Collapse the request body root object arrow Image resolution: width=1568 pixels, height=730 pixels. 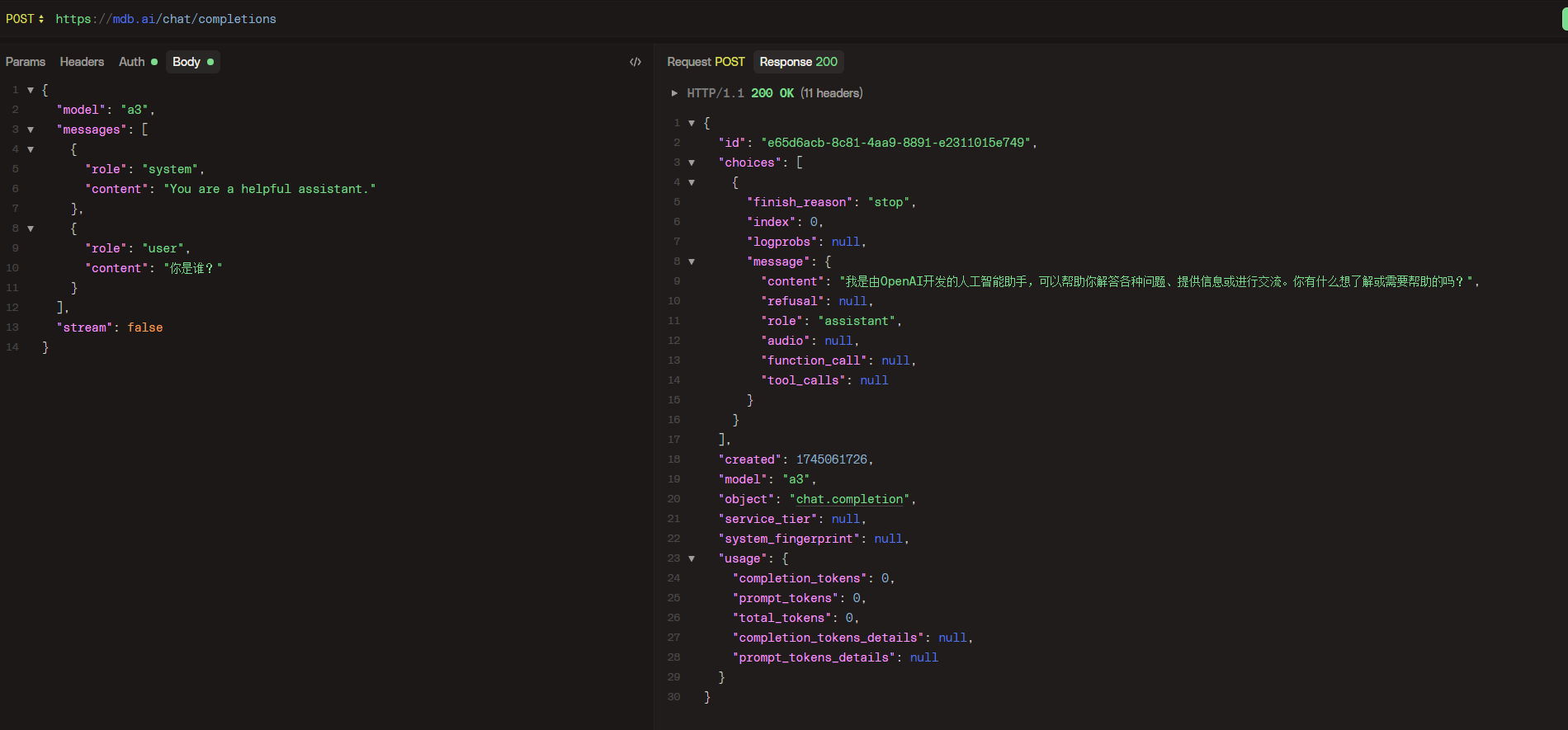click(31, 90)
